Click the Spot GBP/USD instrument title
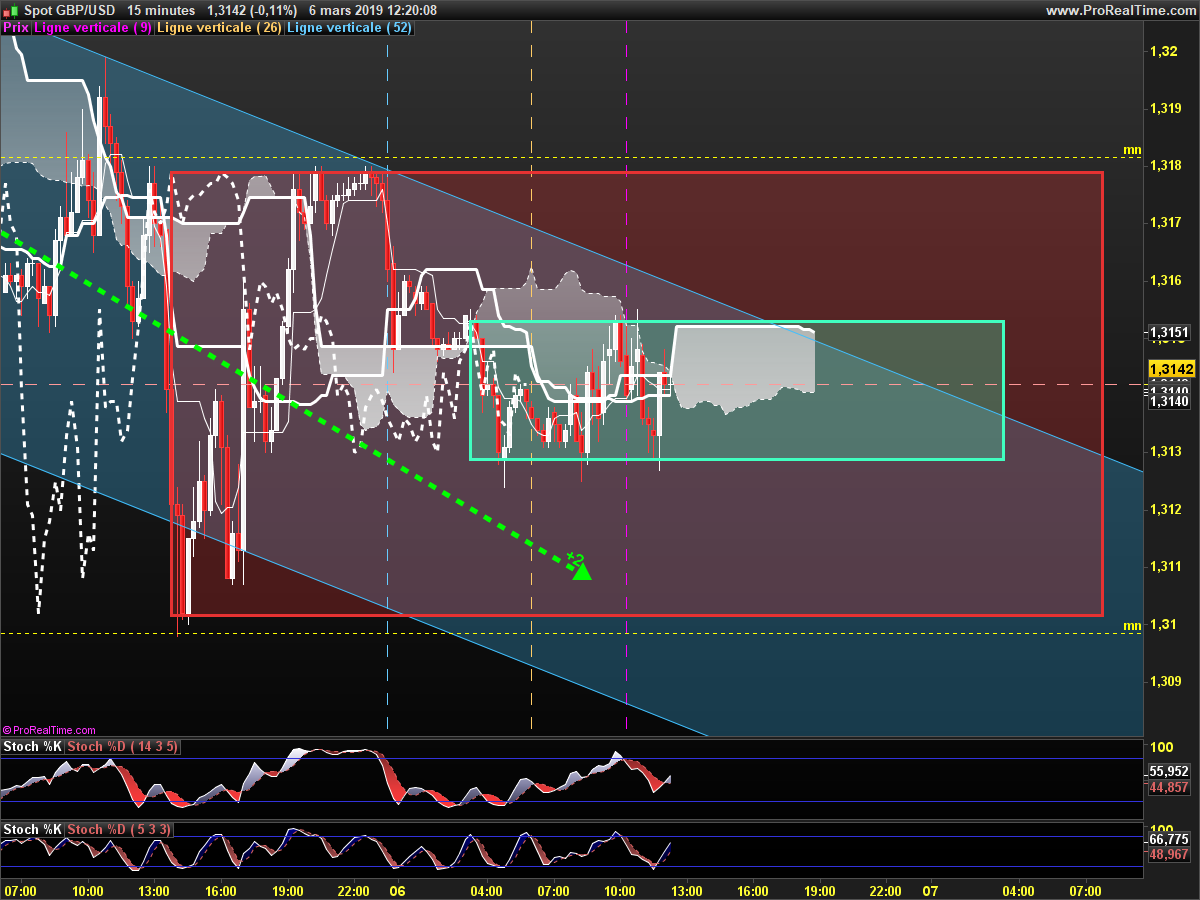This screenshot has width=1200, height=900. [x=70, y=10]
